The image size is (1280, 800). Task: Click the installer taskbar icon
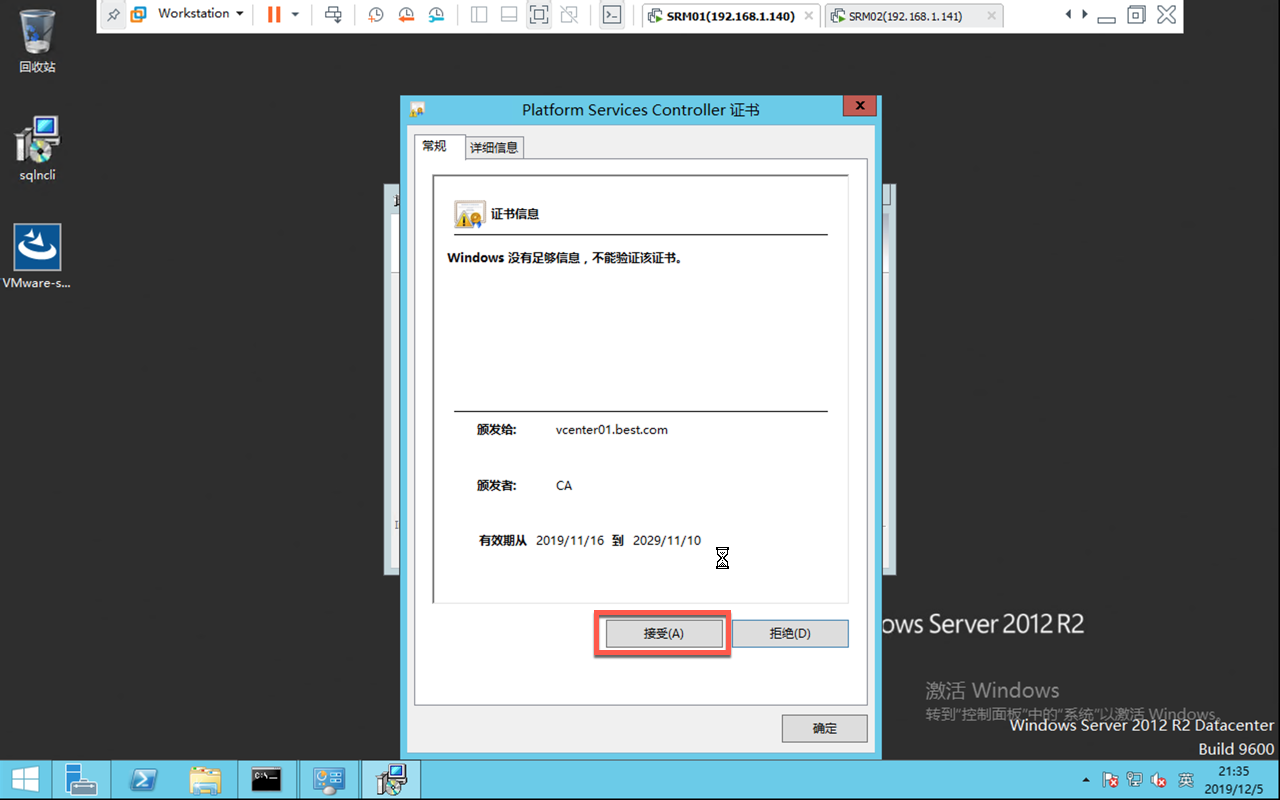click(390, 780)
